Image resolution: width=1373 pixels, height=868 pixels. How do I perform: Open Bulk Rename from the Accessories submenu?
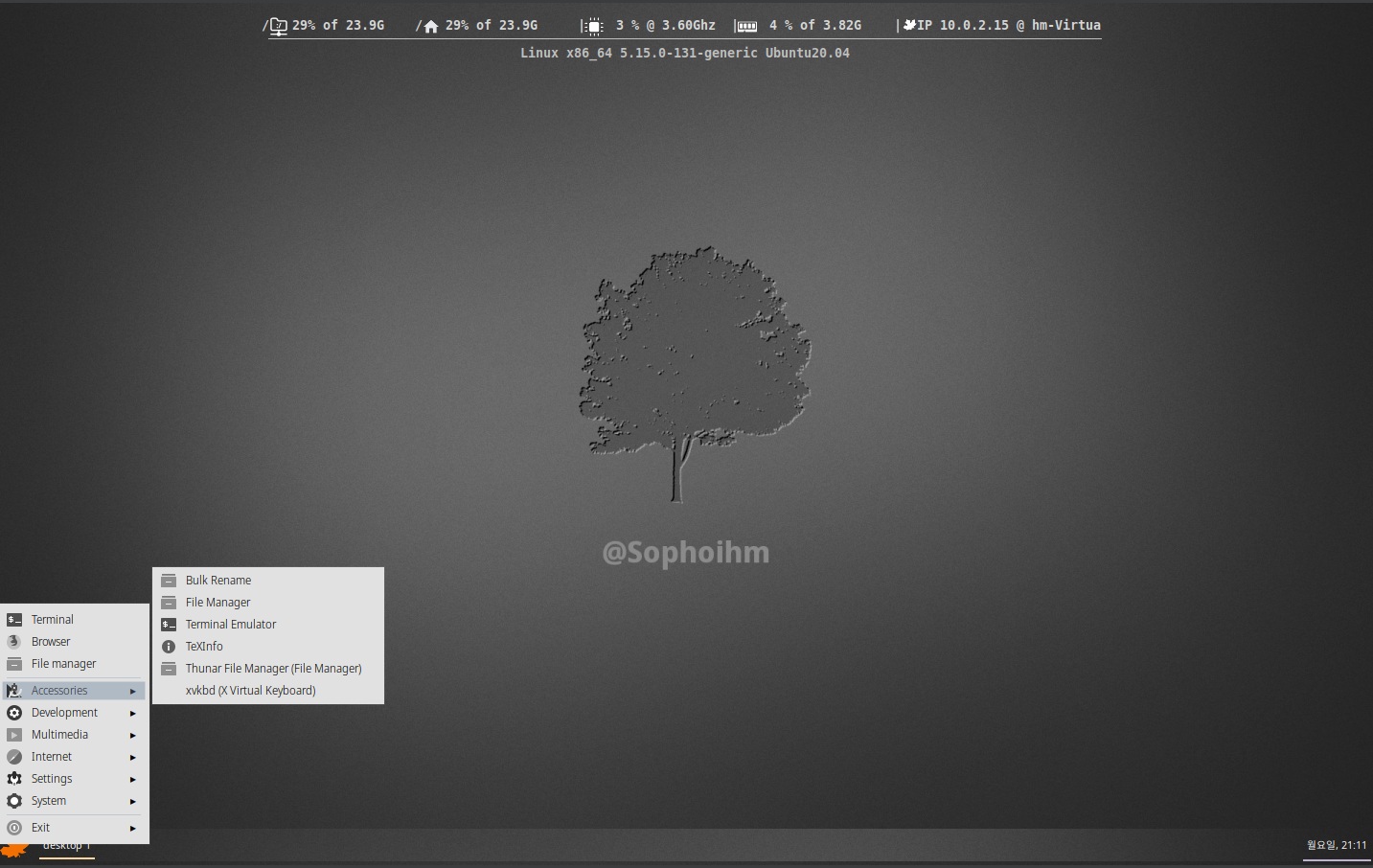click(x=218, y=581)
